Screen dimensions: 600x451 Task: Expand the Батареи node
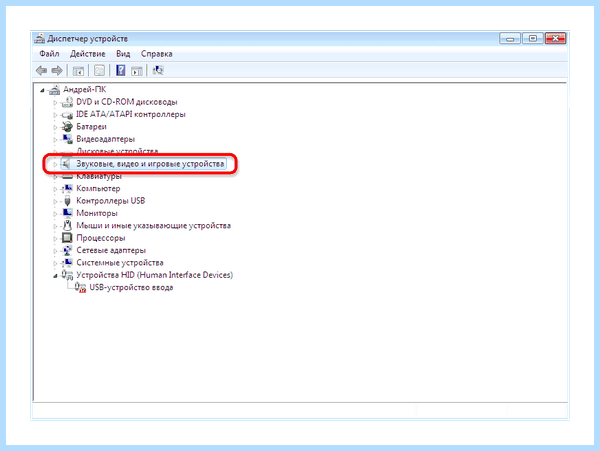click(55, 127)
